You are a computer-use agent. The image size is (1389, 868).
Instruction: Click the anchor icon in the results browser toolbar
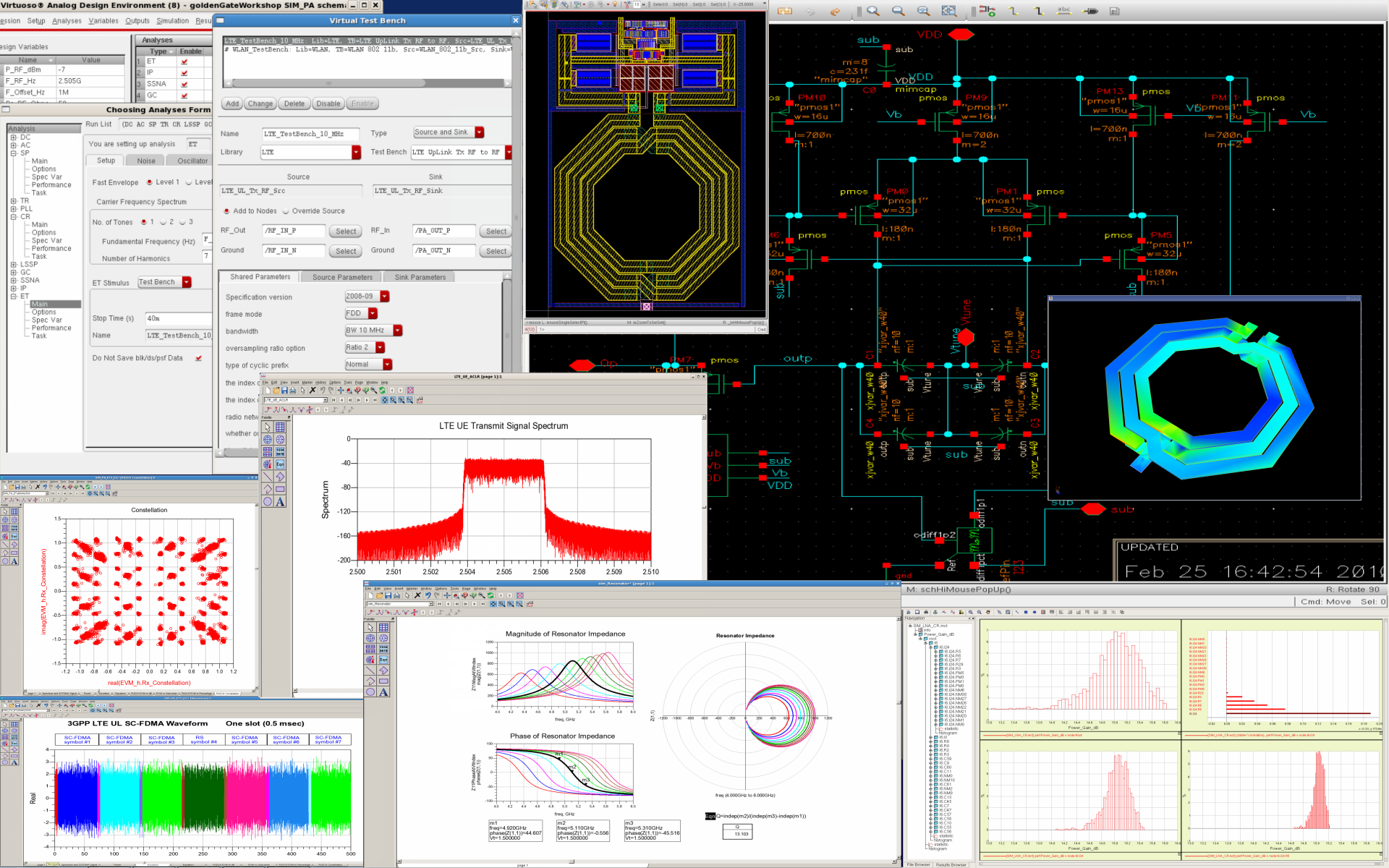935,613
